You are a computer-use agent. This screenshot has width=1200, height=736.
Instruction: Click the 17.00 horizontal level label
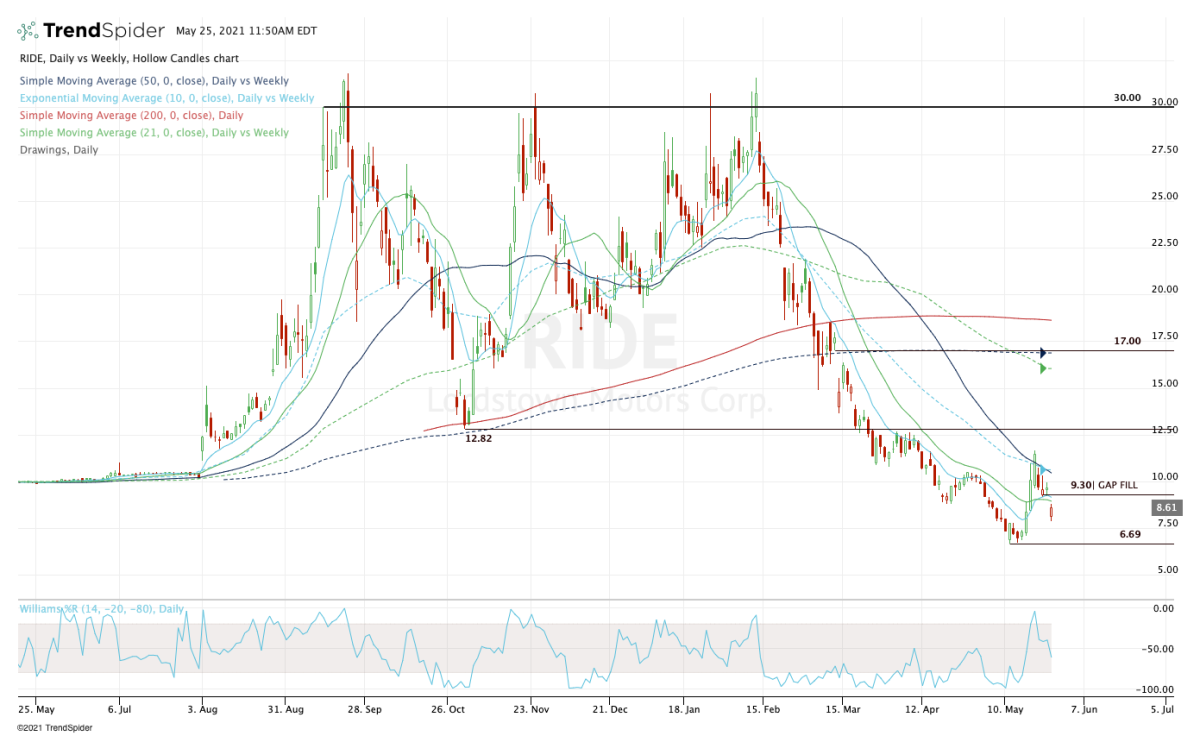[x=1127, y=341]
